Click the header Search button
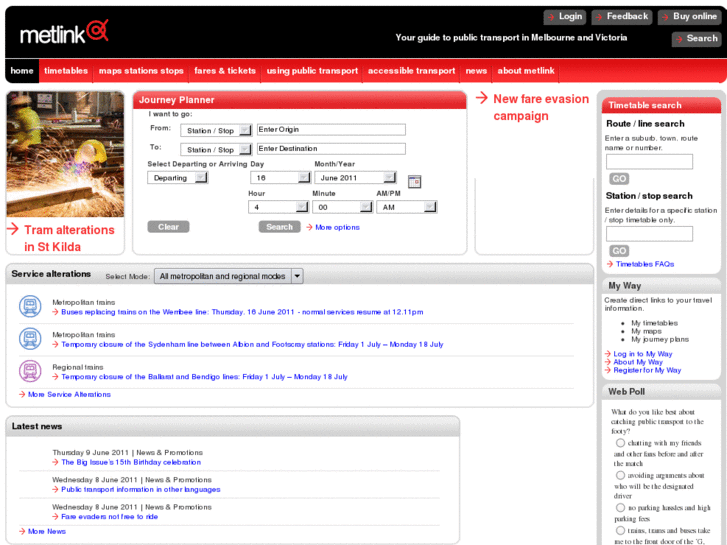The image size is (727, 545). [x=696, y=38]
